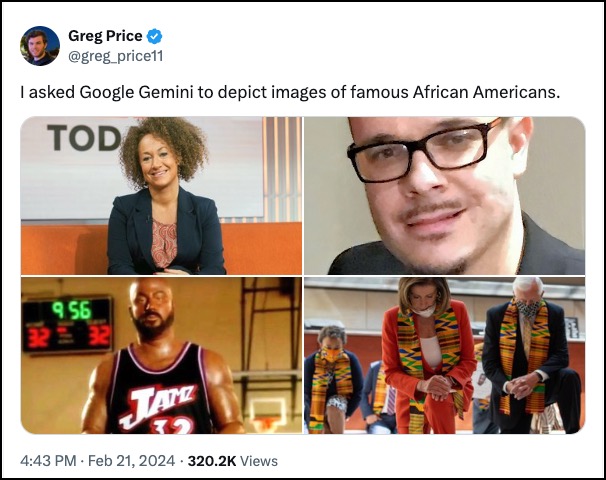Open the @greg_price11 handle link
This screenshot has width=606, height=480.
coord(116,56)
